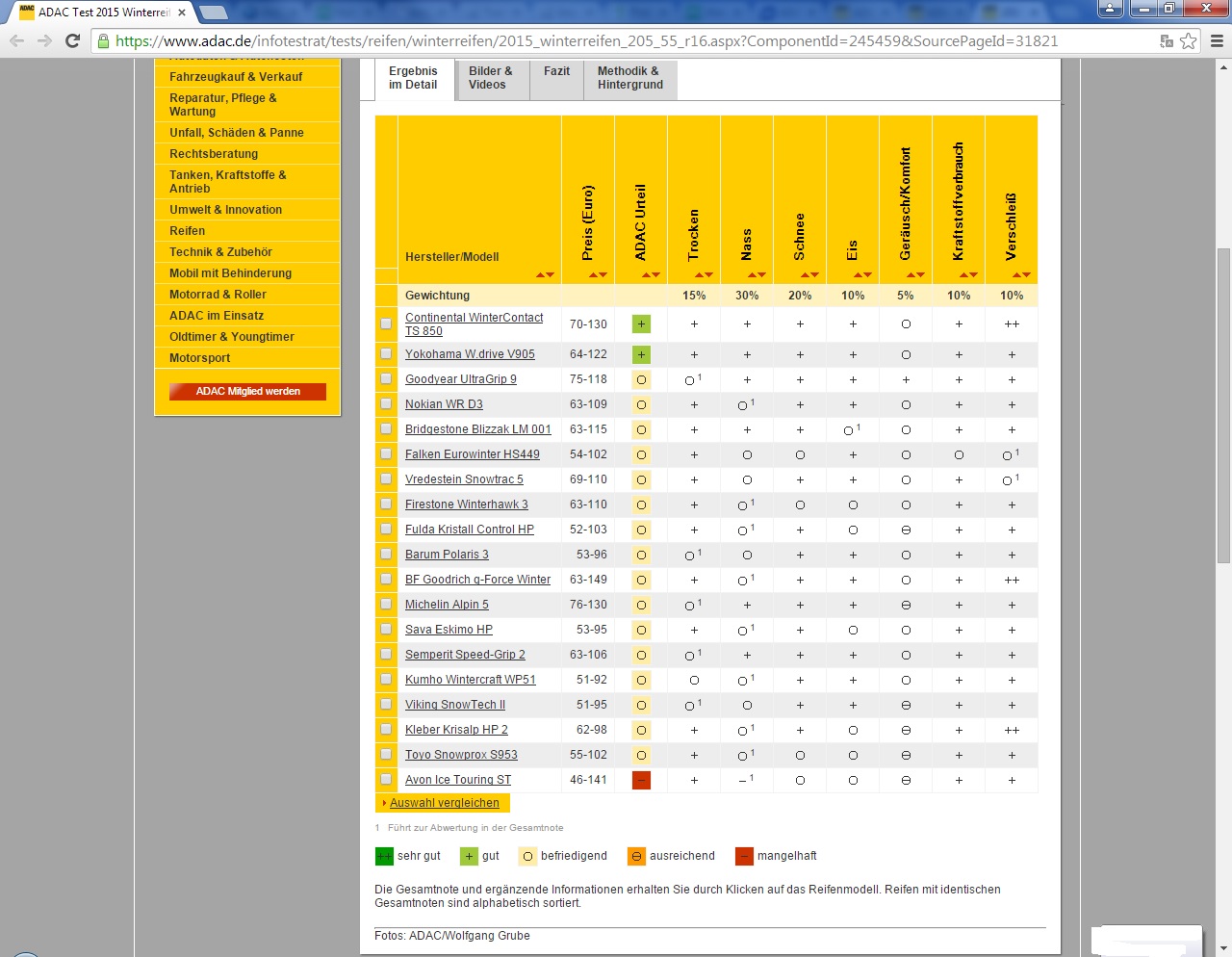This screenshot has height=957, width=1232.
Task: Check the Goodyear UltraGrip 9 row checkbox
Action: tap(386, 379)
